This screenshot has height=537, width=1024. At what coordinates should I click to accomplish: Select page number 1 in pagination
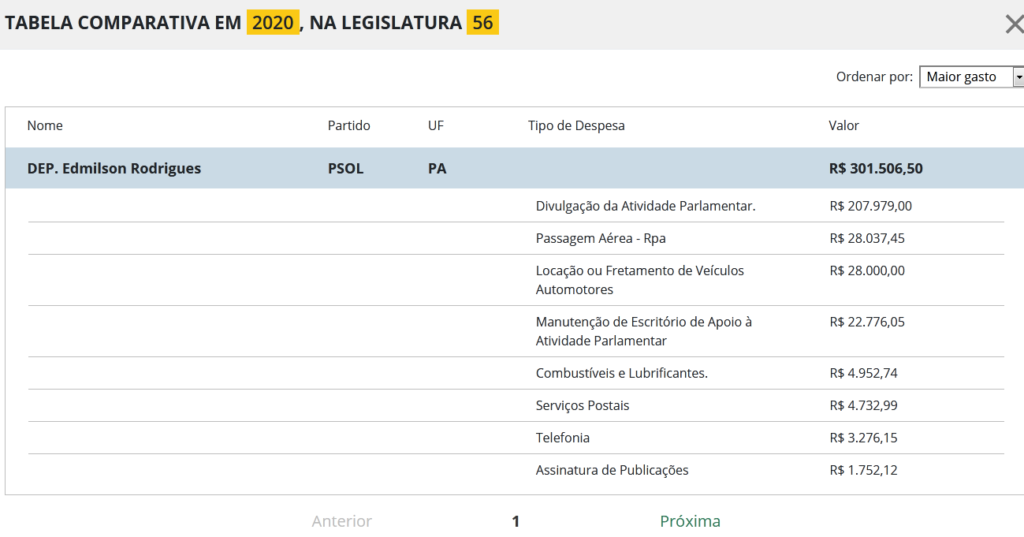click(x=516, y=521)
